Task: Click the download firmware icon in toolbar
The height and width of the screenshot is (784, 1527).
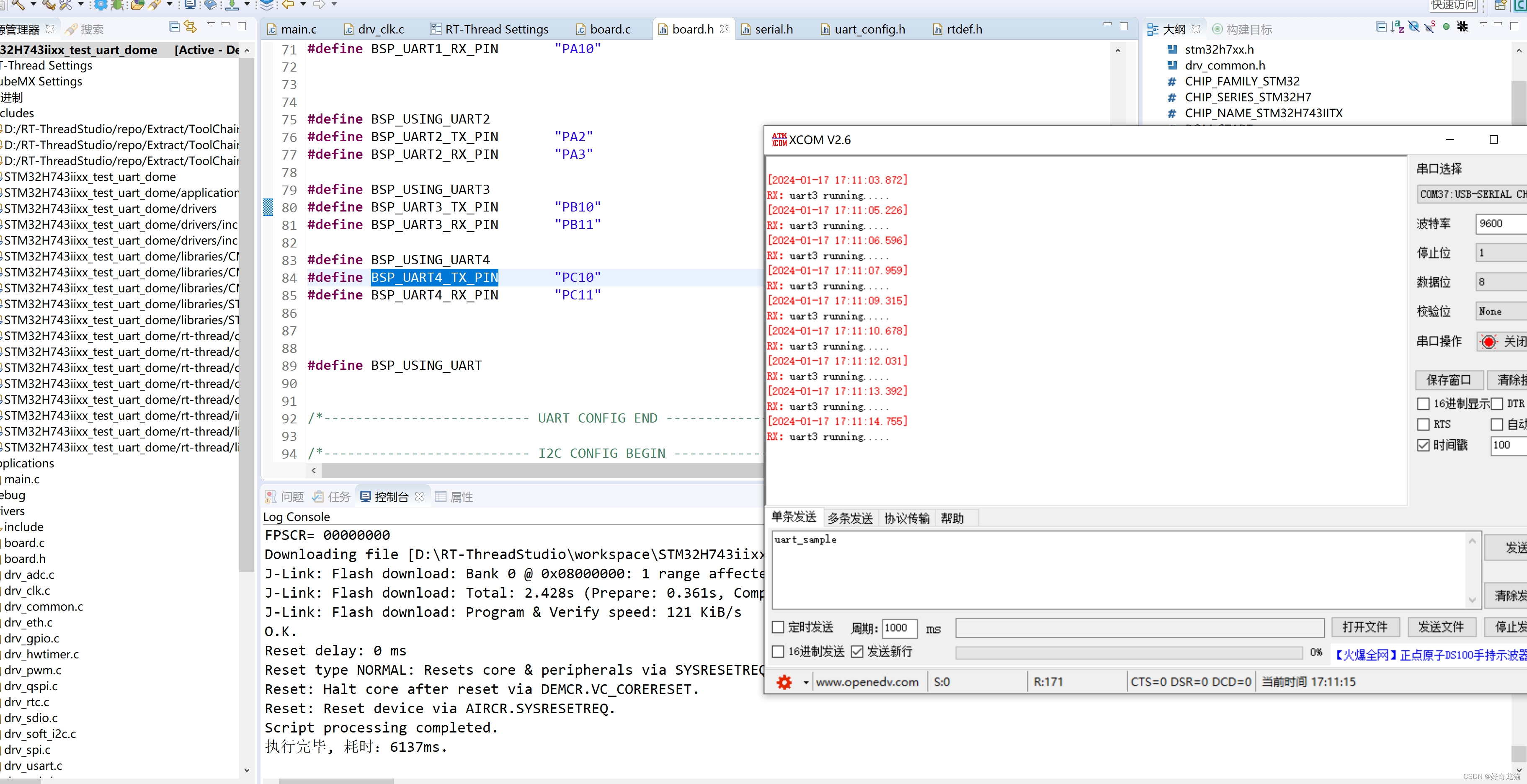Action: click(x=232, y=5)
